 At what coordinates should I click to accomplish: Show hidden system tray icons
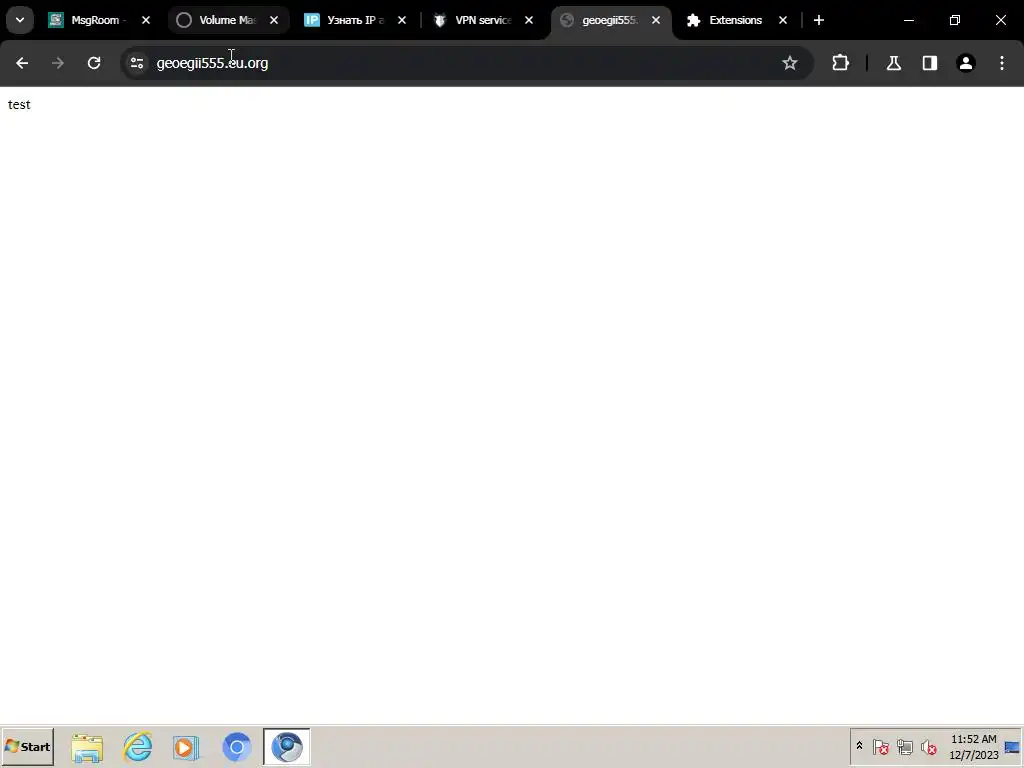coord(859,746)
